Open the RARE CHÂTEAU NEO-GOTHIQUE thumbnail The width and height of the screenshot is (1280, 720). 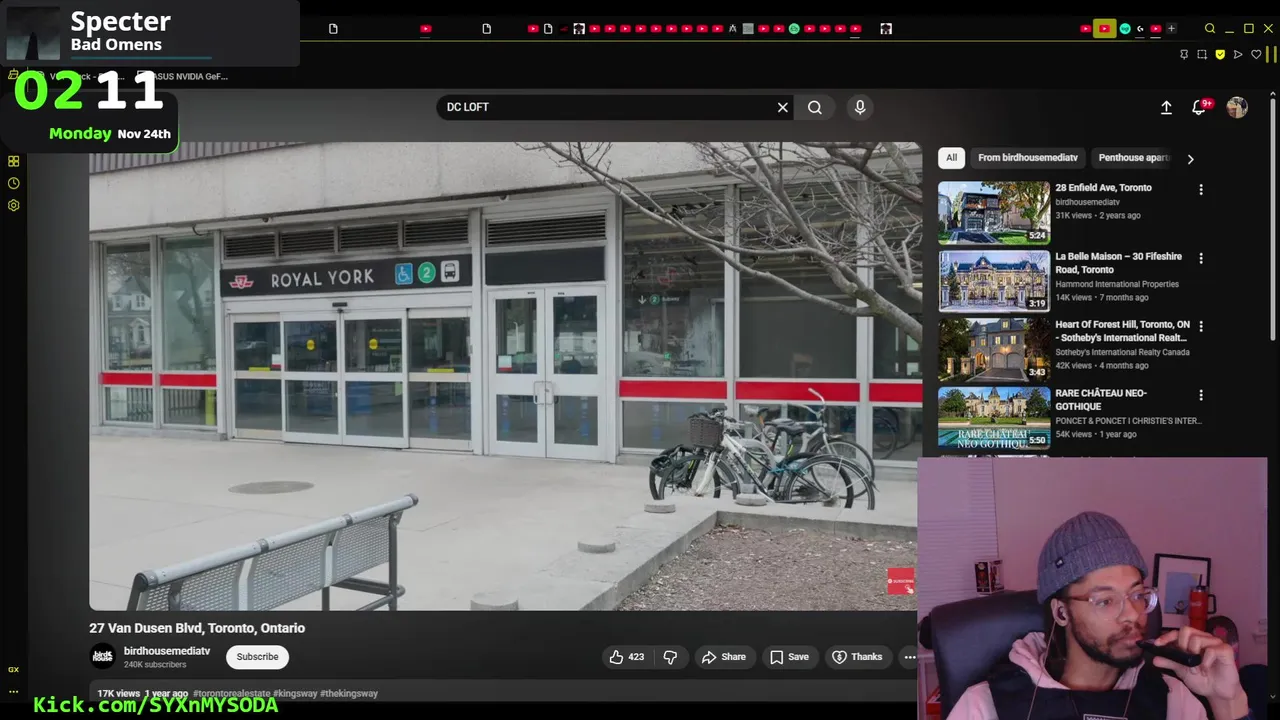[x=993, y=418]
